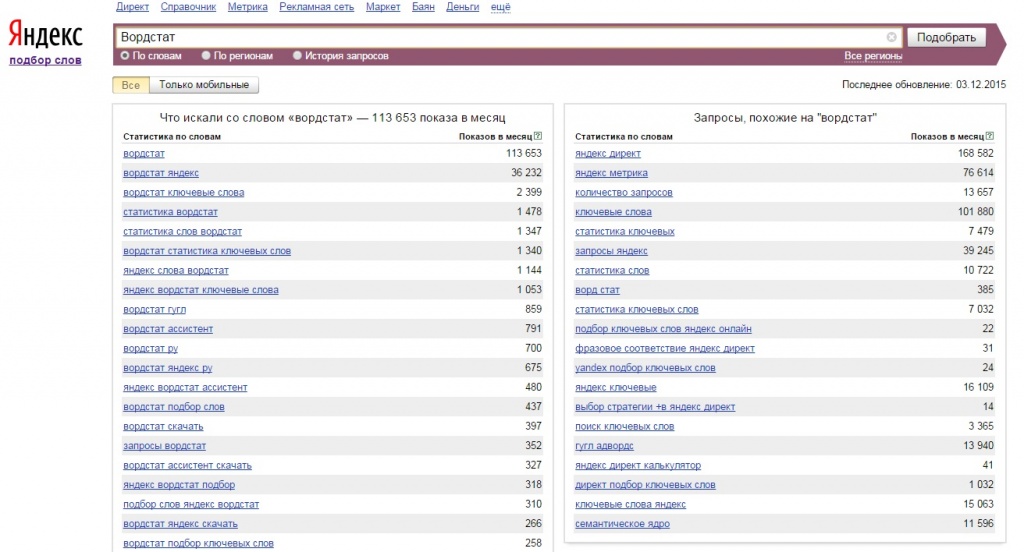The image size is (1024, 552).
Task: Open the 'вордстат подбор слов' link
Action: 174,407
